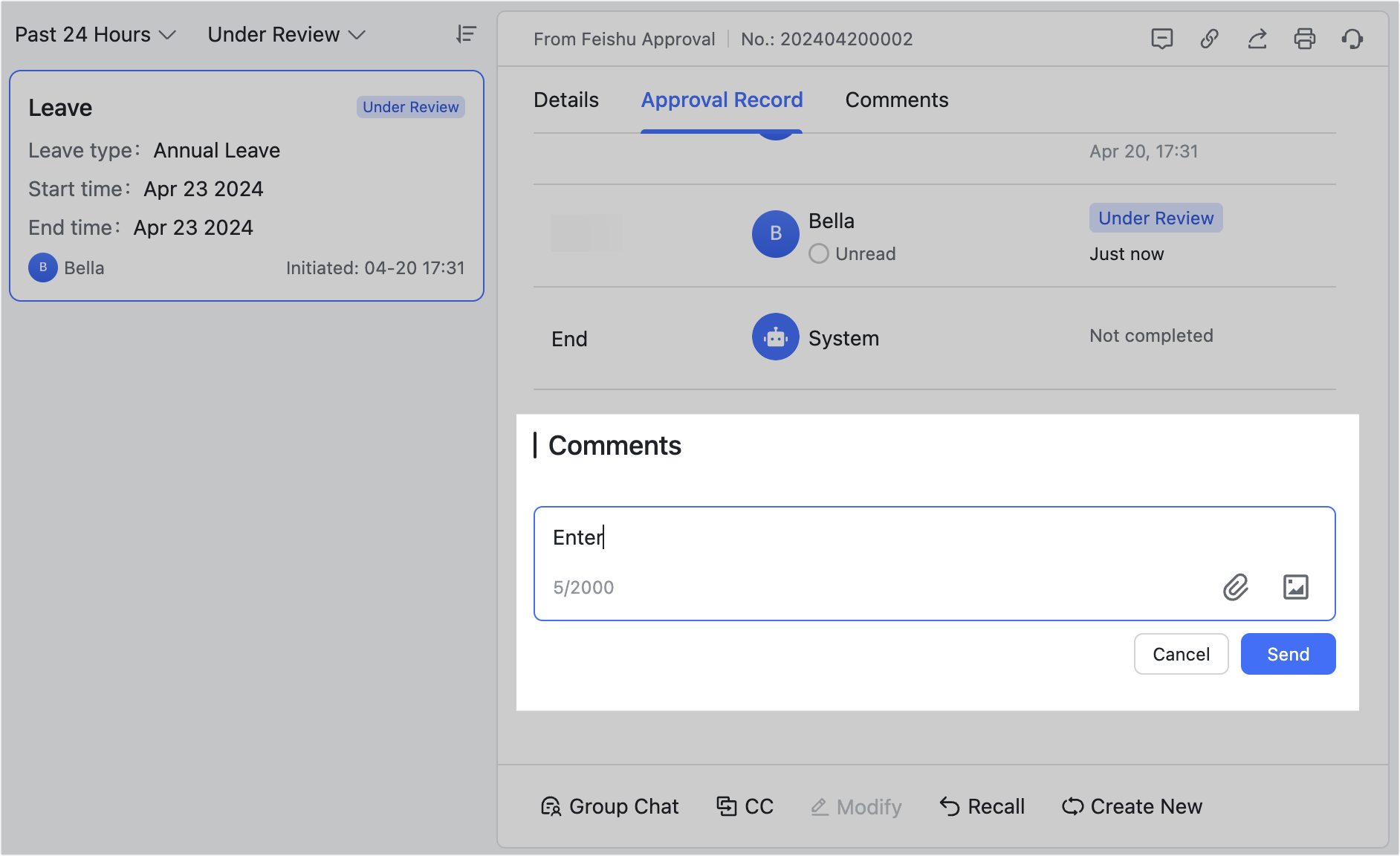
Task: Copy the approval link via the link icon
Action: click(1209, 39)
